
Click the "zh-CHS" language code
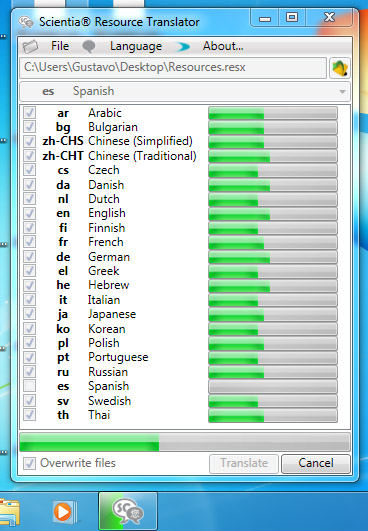(63, 141)
